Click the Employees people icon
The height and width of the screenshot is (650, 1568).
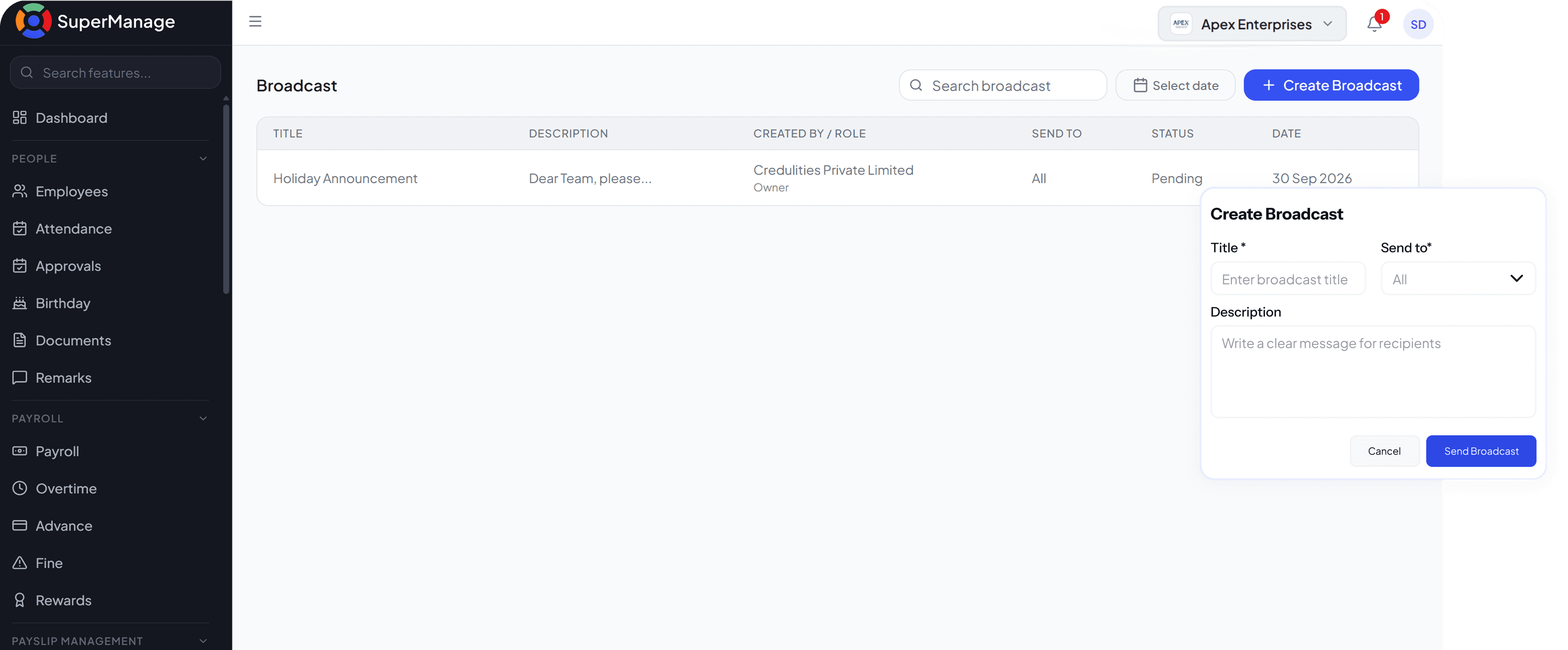[x=20, y=191]
